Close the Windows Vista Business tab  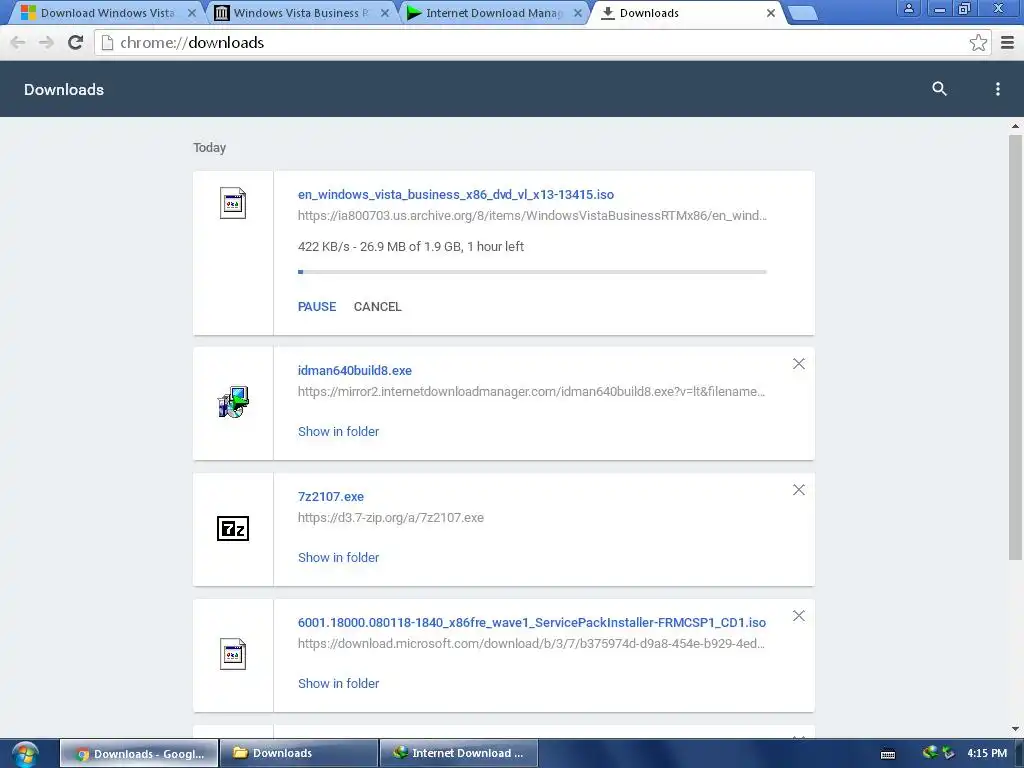coord(385,13)
